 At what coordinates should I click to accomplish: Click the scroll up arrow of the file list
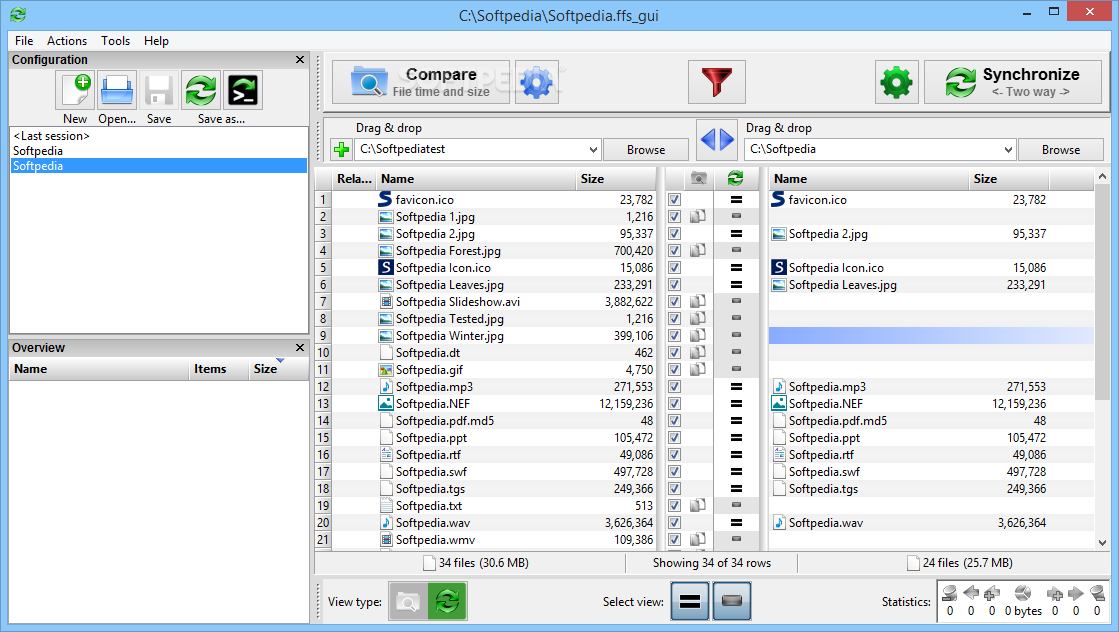[1102, 176]
